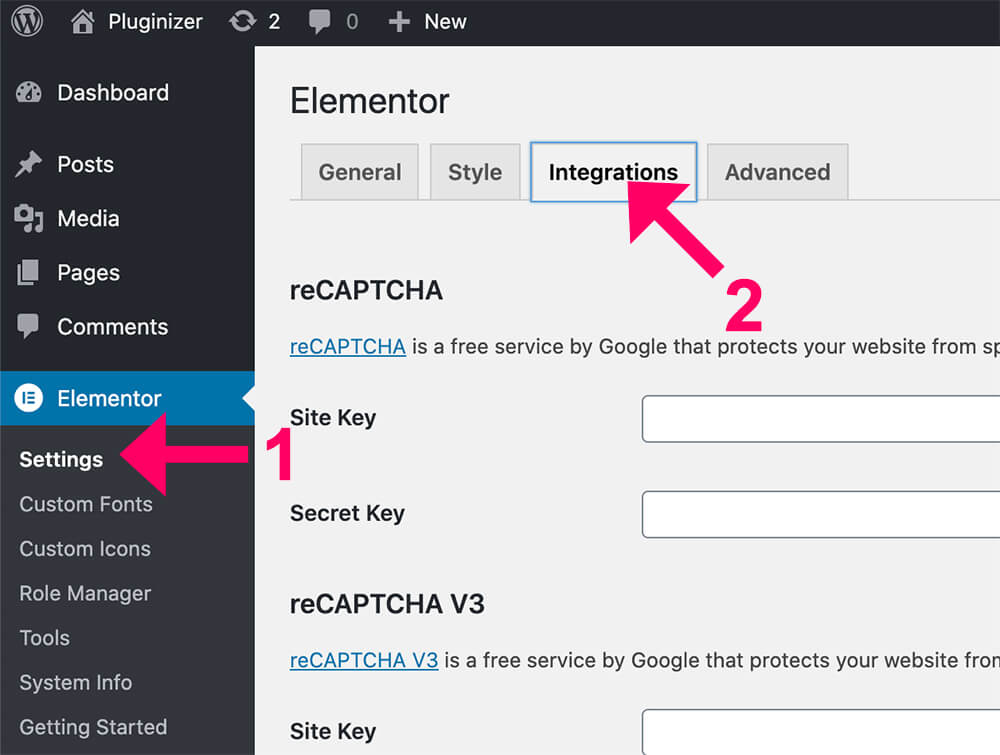The image size is (1000, 755).
Task: Open Custom Fonts submenu item
Action: 86,504
